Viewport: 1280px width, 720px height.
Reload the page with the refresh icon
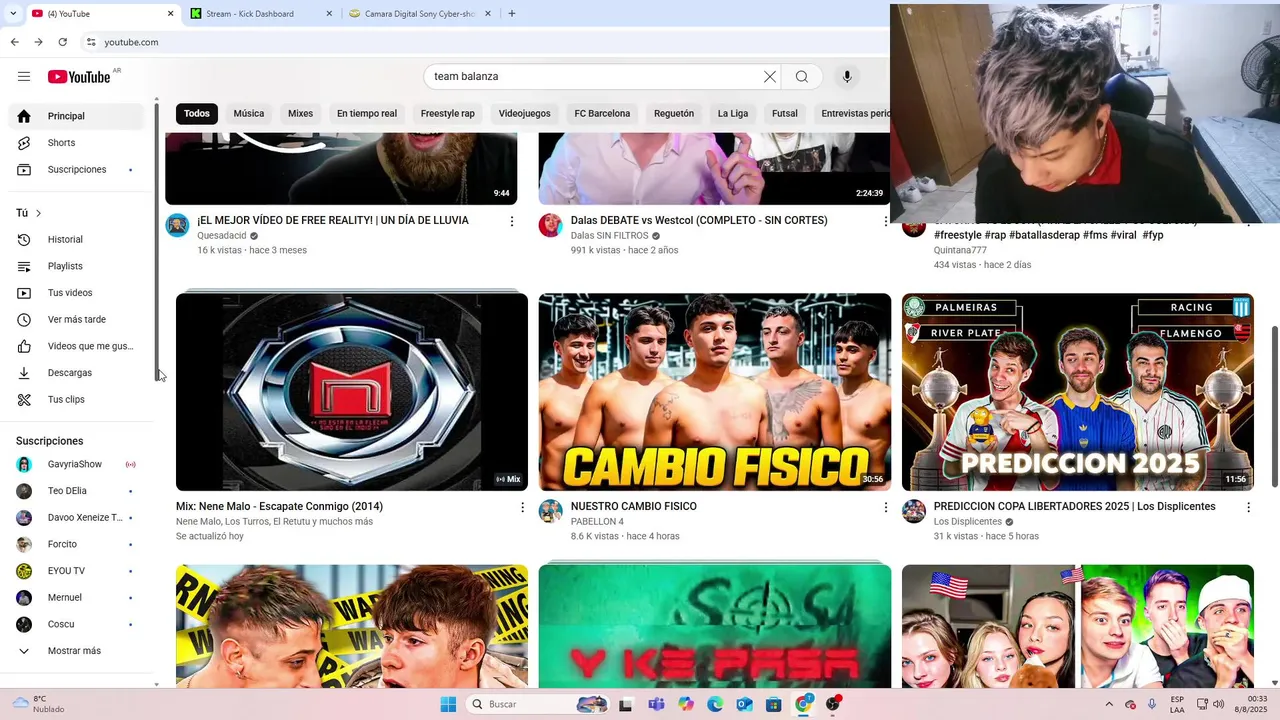click(63, 42)
